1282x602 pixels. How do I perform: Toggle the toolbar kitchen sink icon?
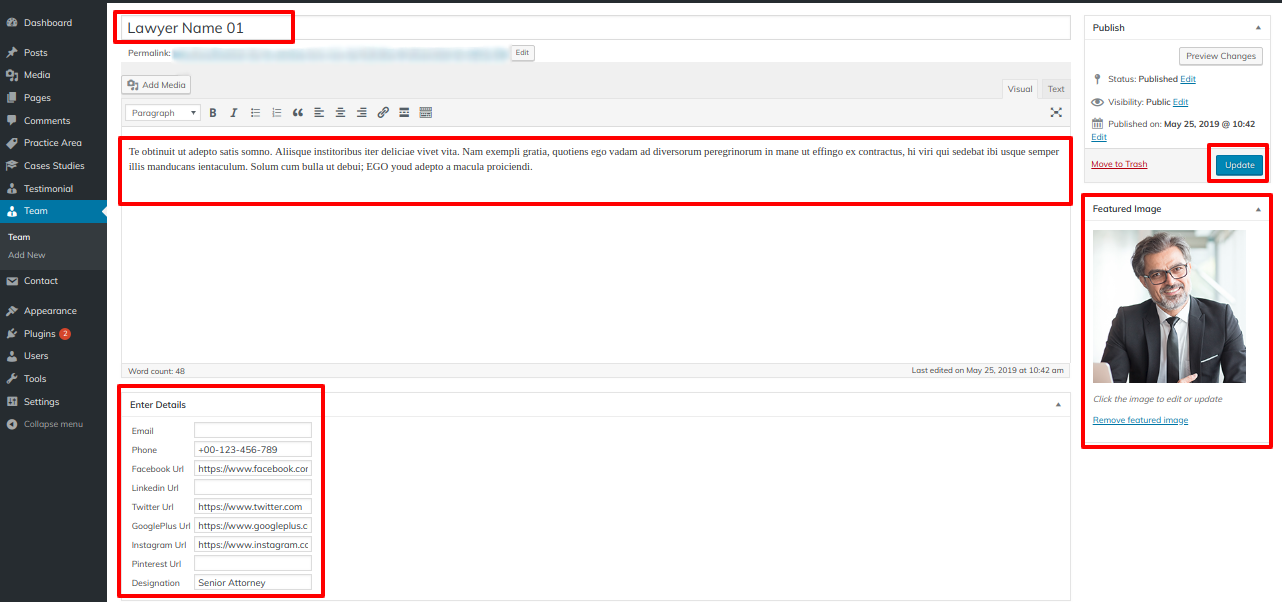tap(426, 113)
